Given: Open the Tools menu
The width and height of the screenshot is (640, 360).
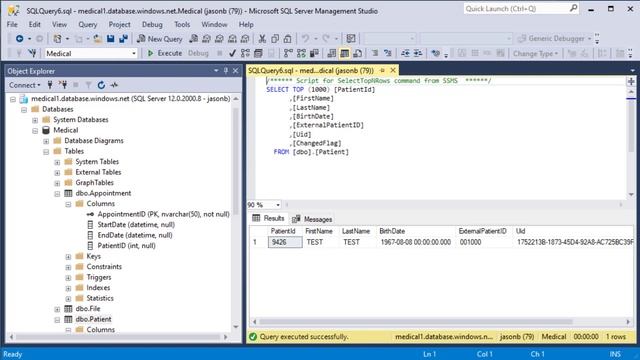Looking at the screenshot, I should tap(182, 24).
